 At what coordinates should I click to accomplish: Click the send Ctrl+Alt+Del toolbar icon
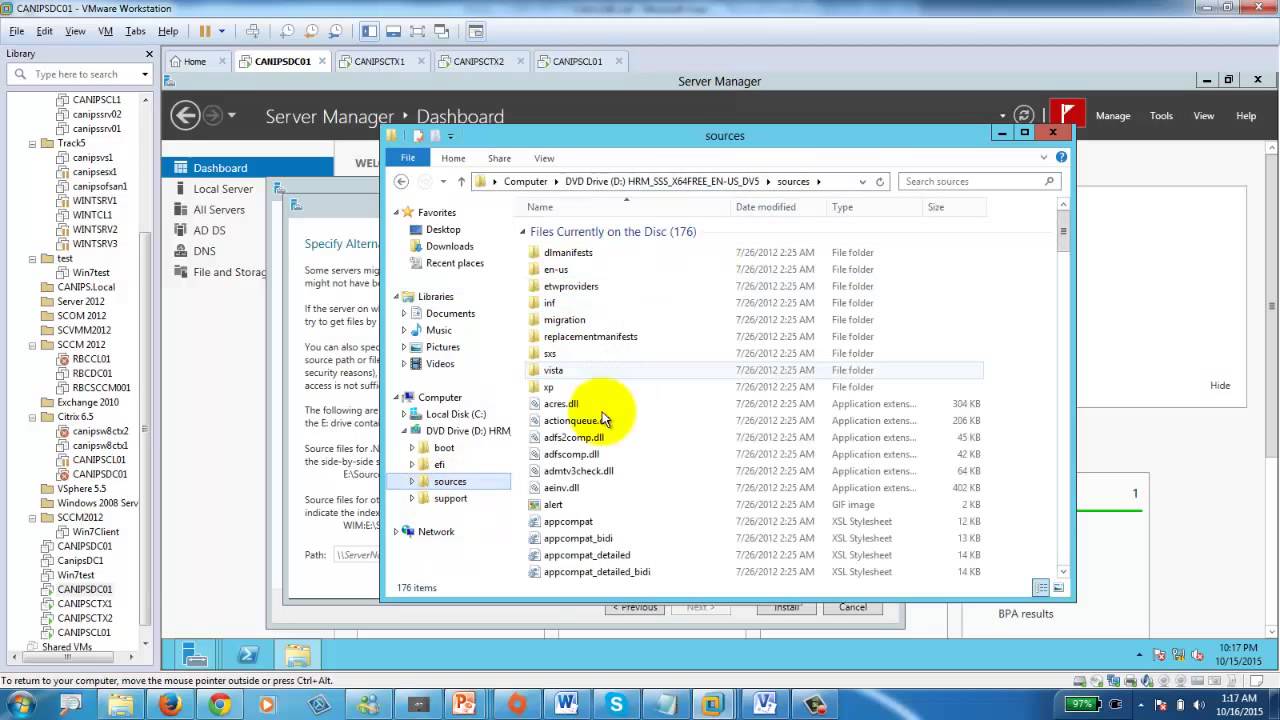click(253, 31)
